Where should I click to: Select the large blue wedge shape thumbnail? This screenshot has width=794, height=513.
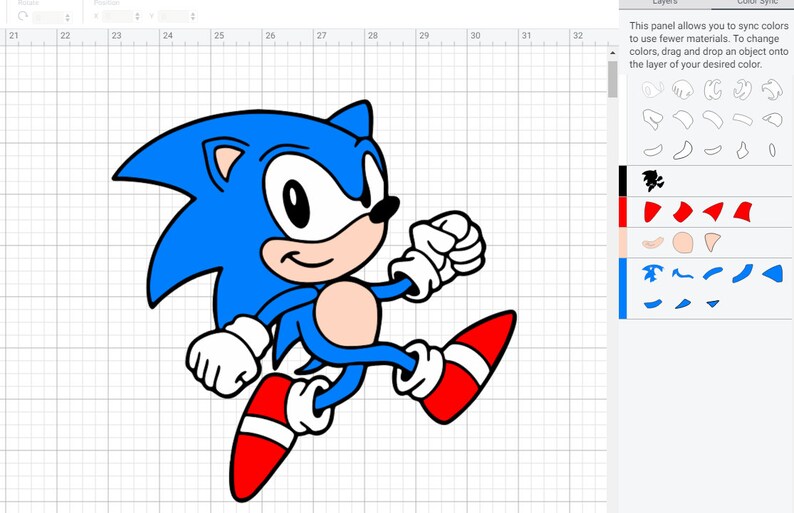[773, 273]
